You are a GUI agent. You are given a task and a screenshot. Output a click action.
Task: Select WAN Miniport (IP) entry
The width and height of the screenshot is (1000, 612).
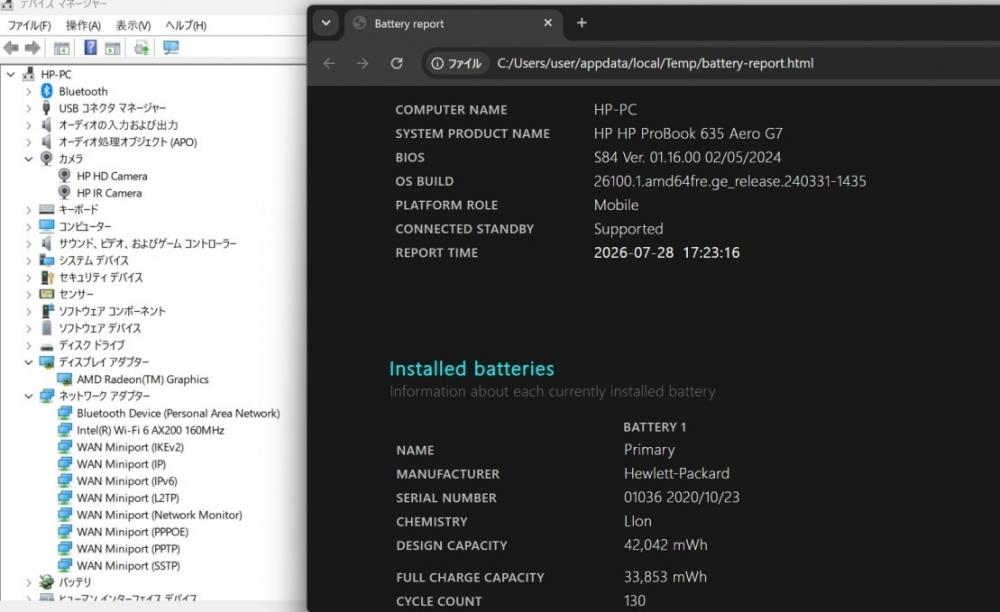click(121, 464)
